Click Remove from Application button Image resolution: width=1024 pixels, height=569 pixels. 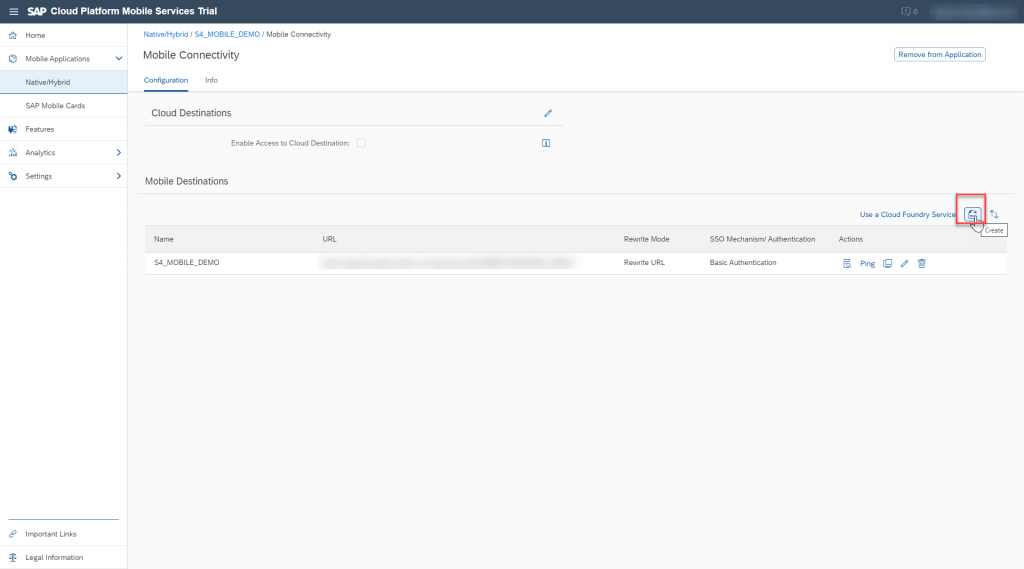point(939,54)
